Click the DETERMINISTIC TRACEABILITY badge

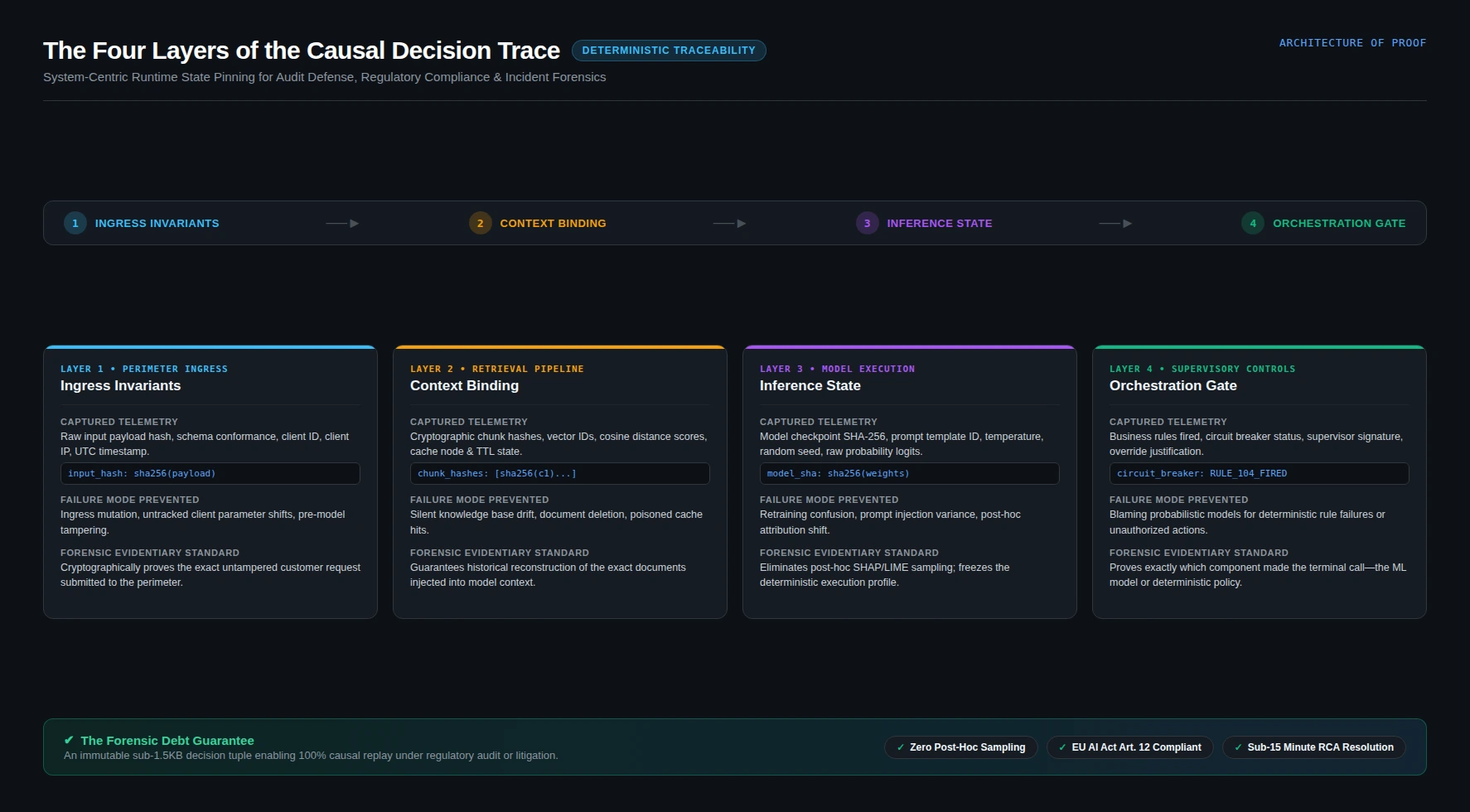[669, 51]
